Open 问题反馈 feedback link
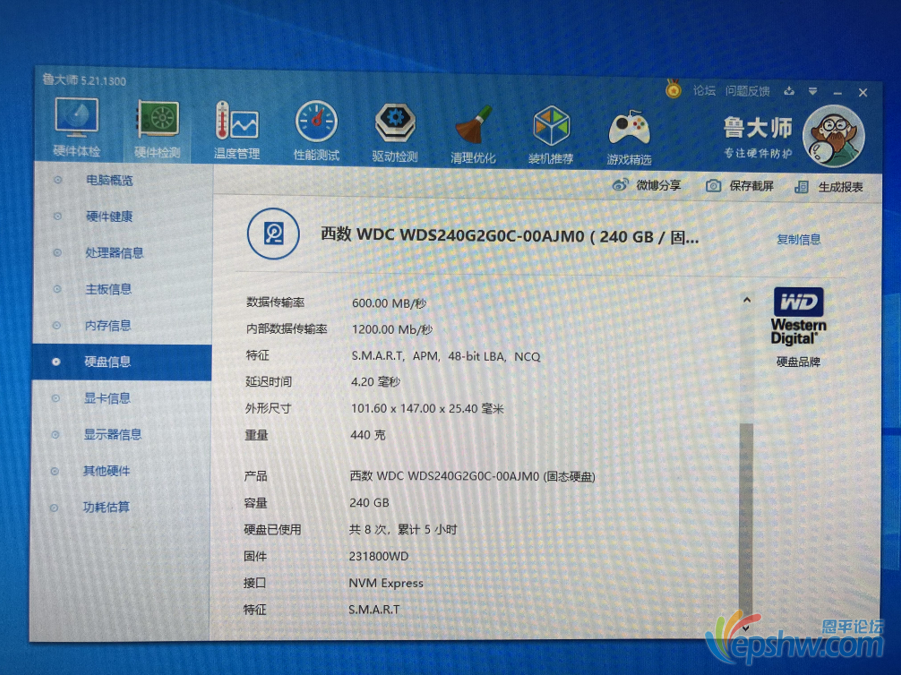This screenshot has height=675, width=901. pyautogui.click(x=747, y=91)
